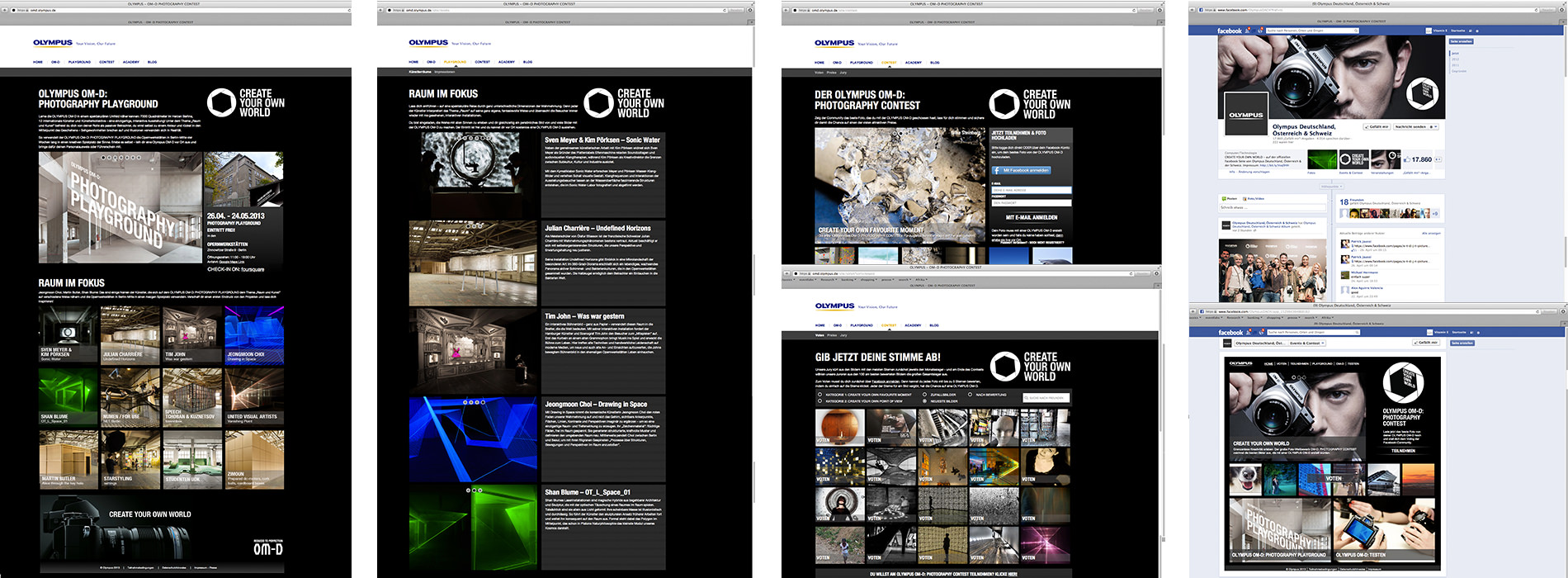Click the Mit Facebook anmelden button
1568x578 pixels.
point(1021,170)
